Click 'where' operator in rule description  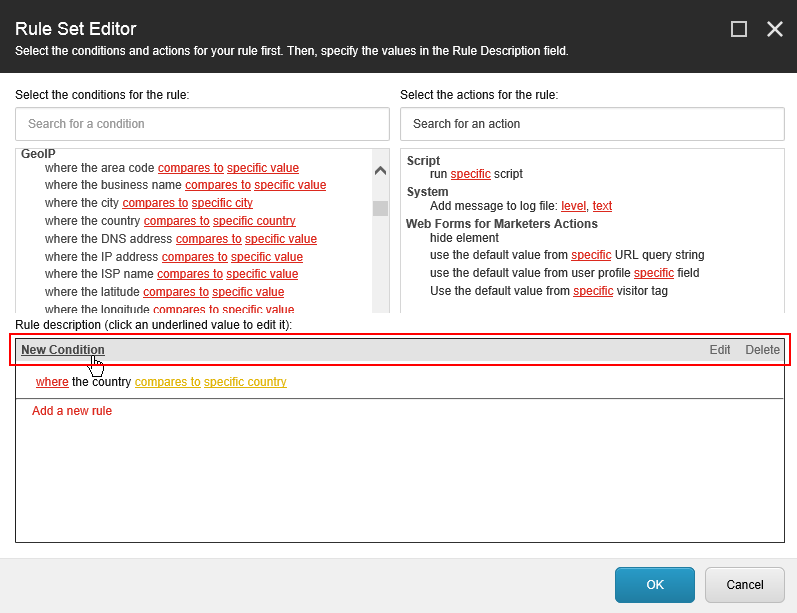pos(52,382)
